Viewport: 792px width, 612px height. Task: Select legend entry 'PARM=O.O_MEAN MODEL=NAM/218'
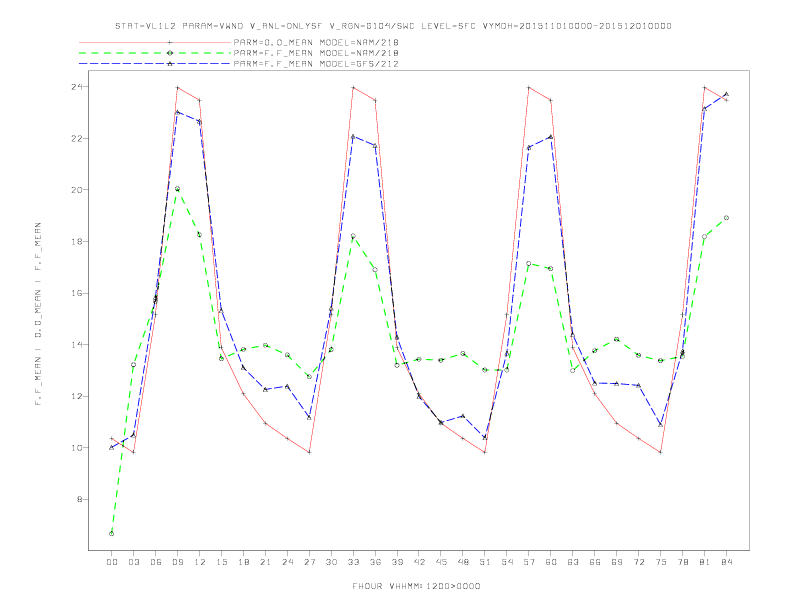coord(316,42)
